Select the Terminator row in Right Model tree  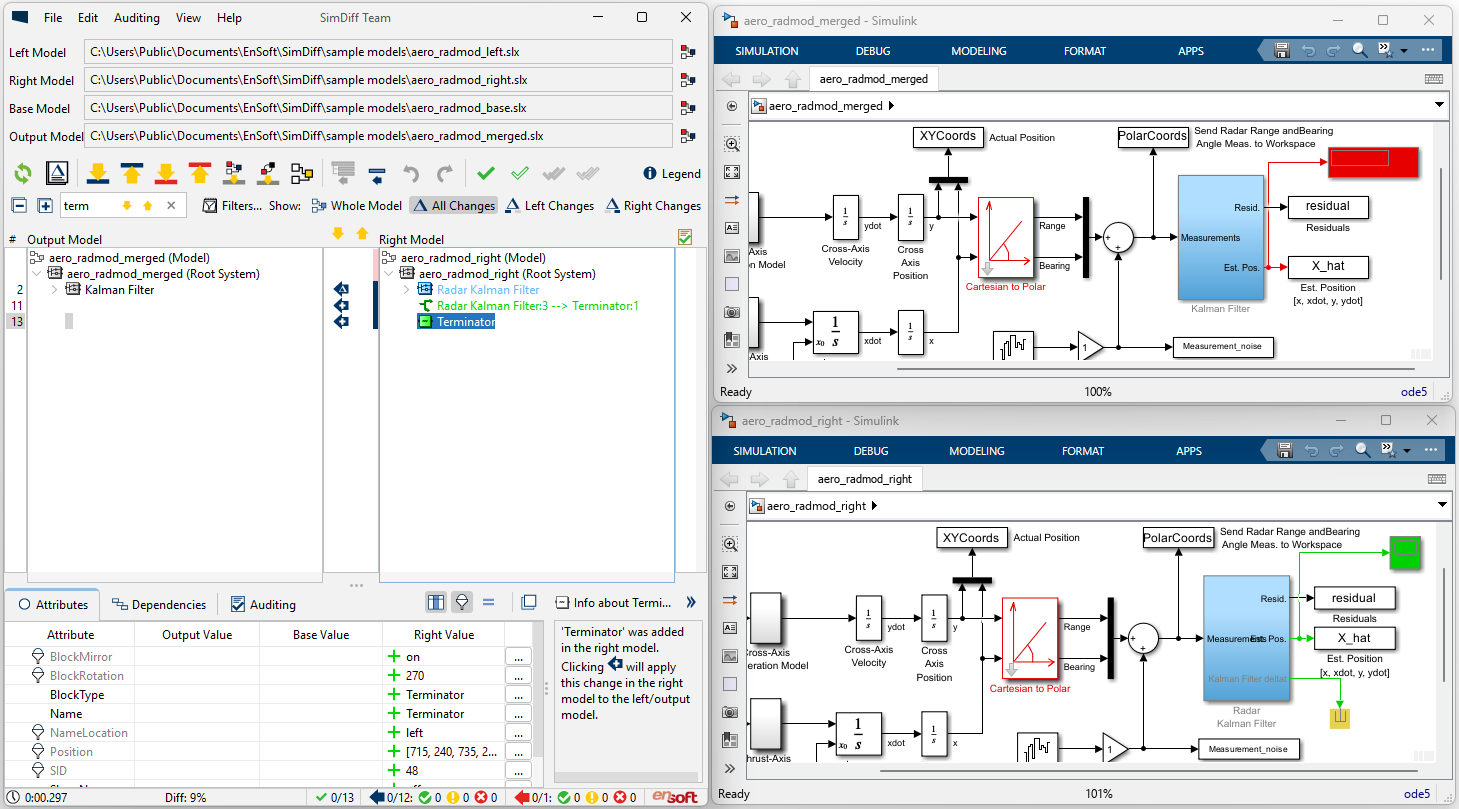click(455, 322)
